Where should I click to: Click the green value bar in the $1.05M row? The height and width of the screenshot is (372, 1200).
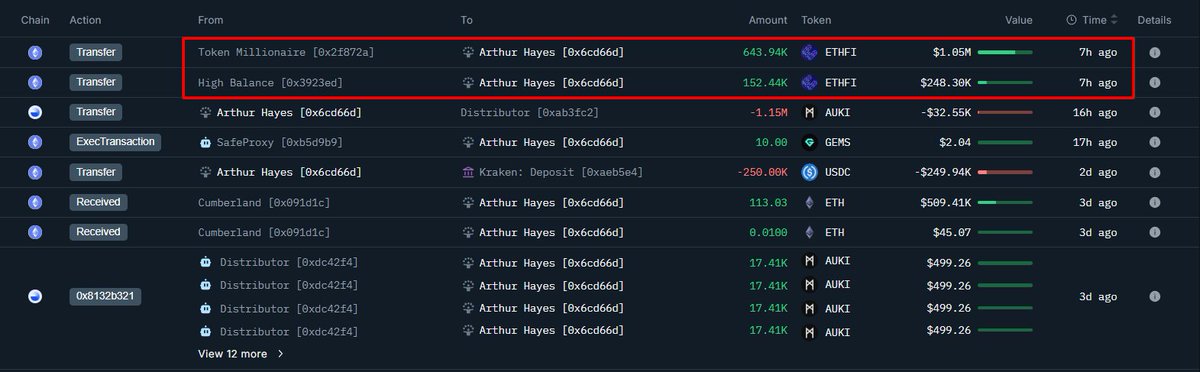1005,52
